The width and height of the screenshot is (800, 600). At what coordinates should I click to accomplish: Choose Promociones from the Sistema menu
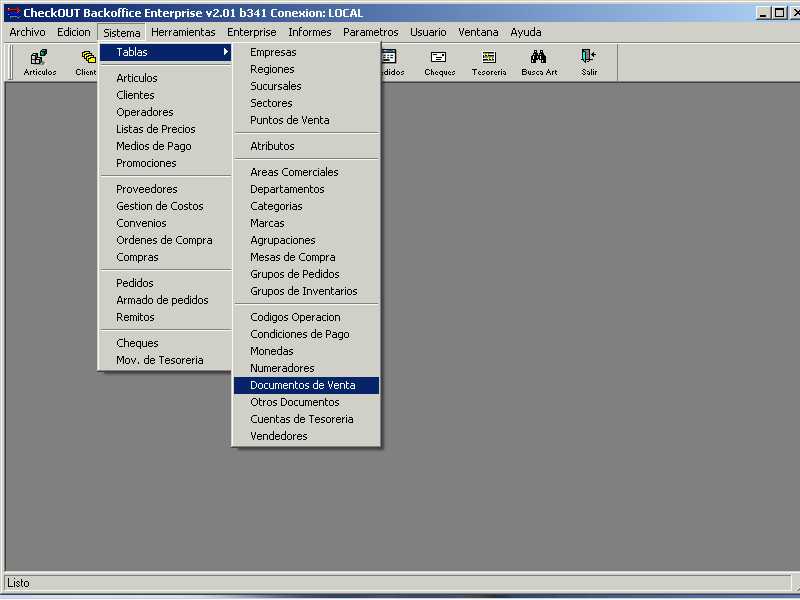165,163
